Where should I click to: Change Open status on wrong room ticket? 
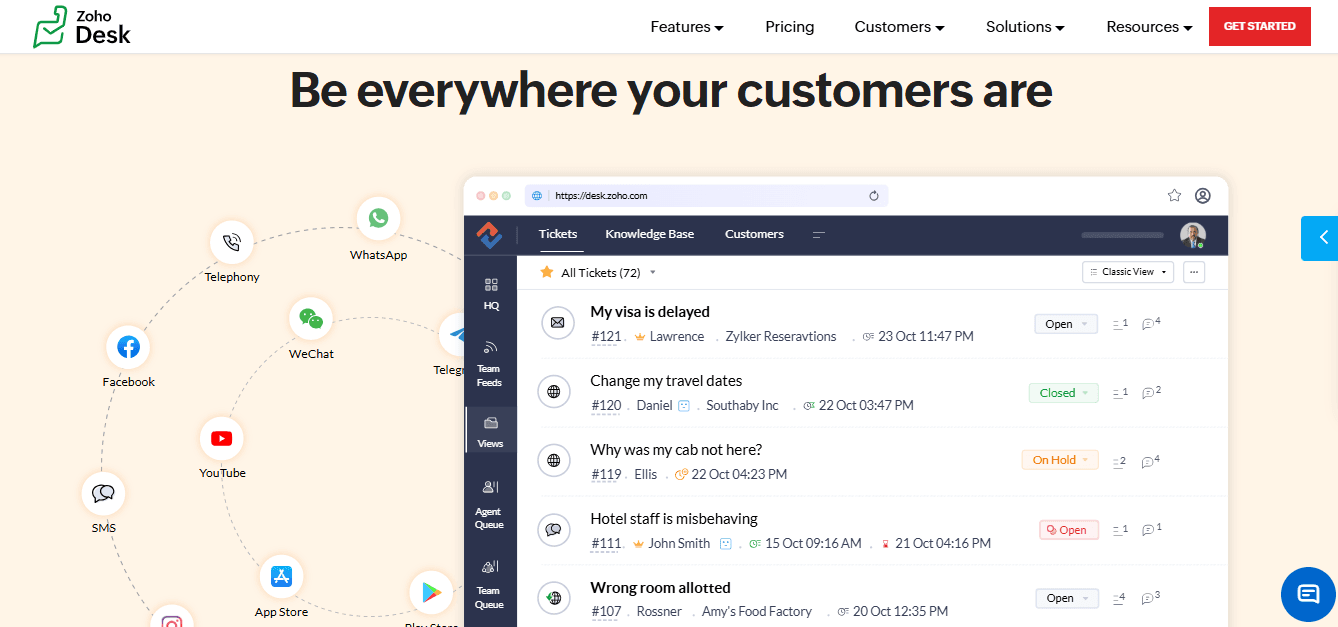(x=1067, y=598)
